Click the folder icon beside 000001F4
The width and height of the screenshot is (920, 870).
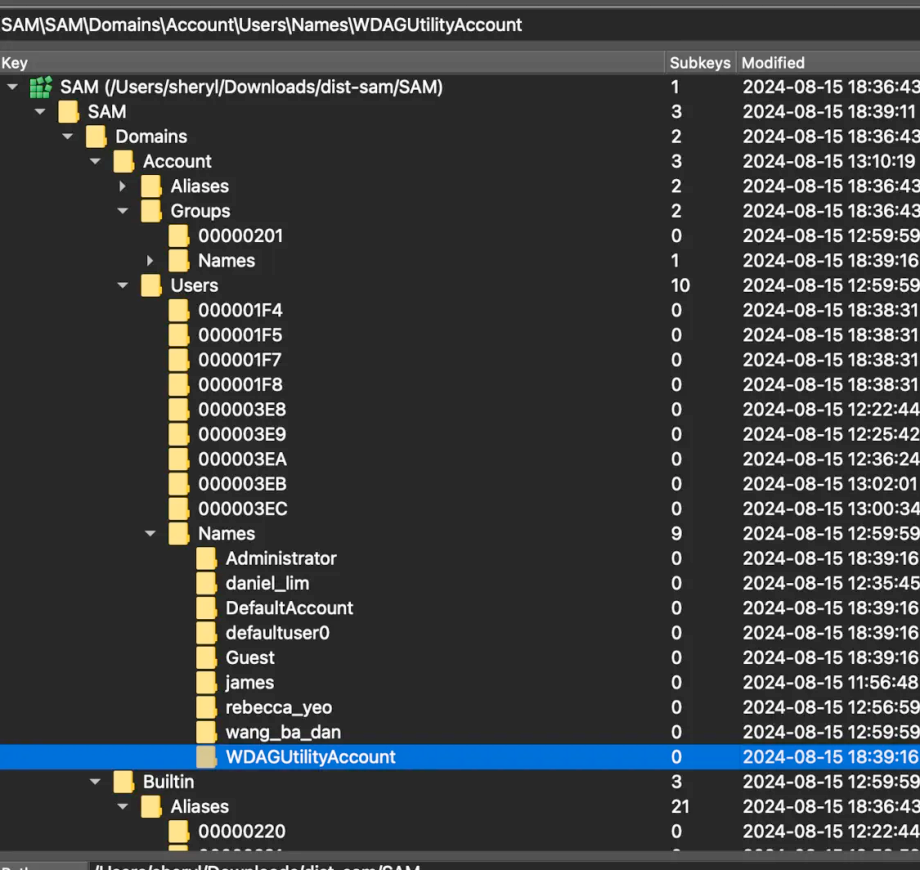coord(178,310)
